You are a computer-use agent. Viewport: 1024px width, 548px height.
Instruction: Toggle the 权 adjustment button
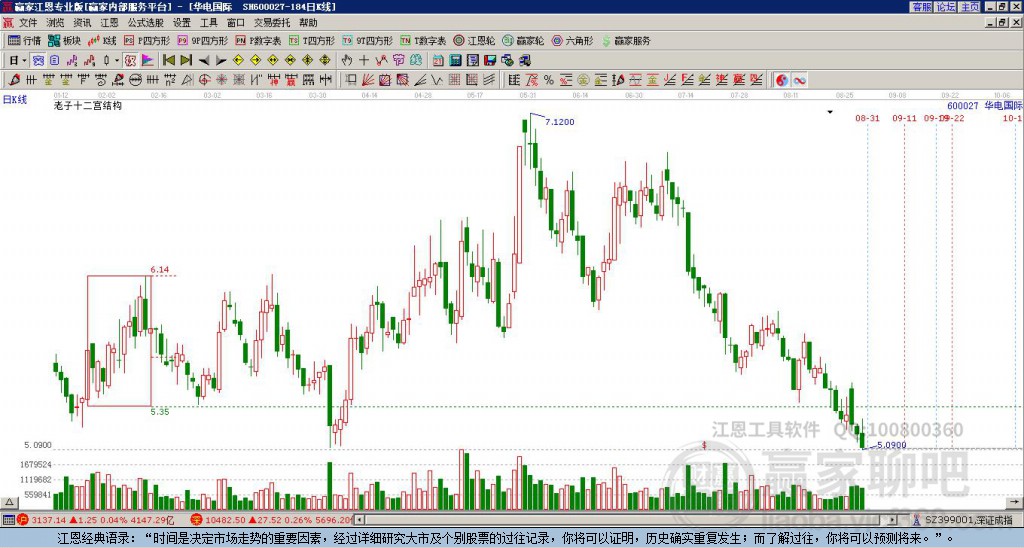coord(130,61)
